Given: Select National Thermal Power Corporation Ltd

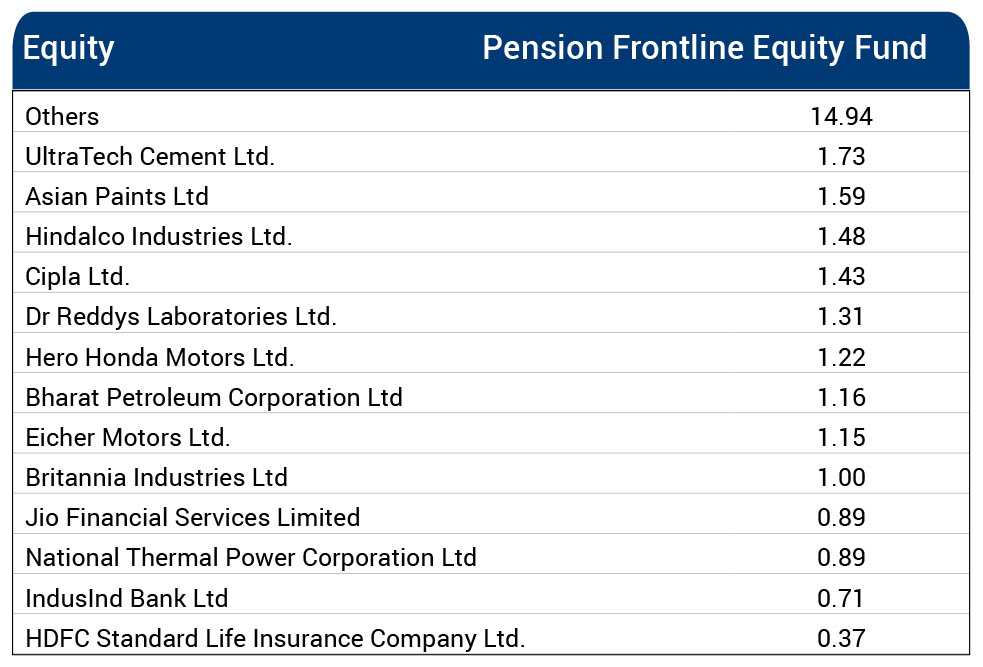Looking at the screenshot, I should tap(251, 557).
